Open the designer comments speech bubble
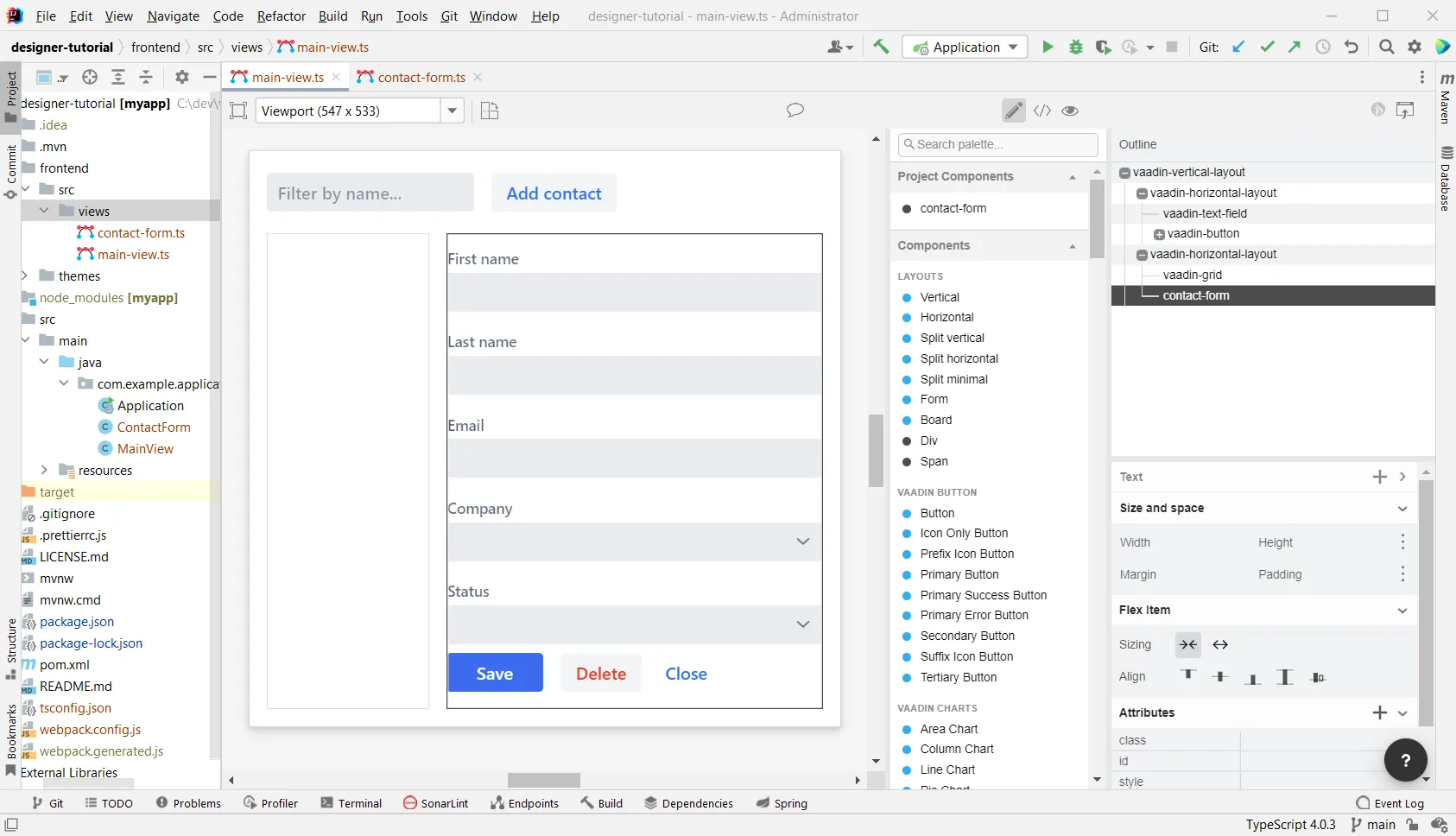1456x836 pixels. (794, 111)
